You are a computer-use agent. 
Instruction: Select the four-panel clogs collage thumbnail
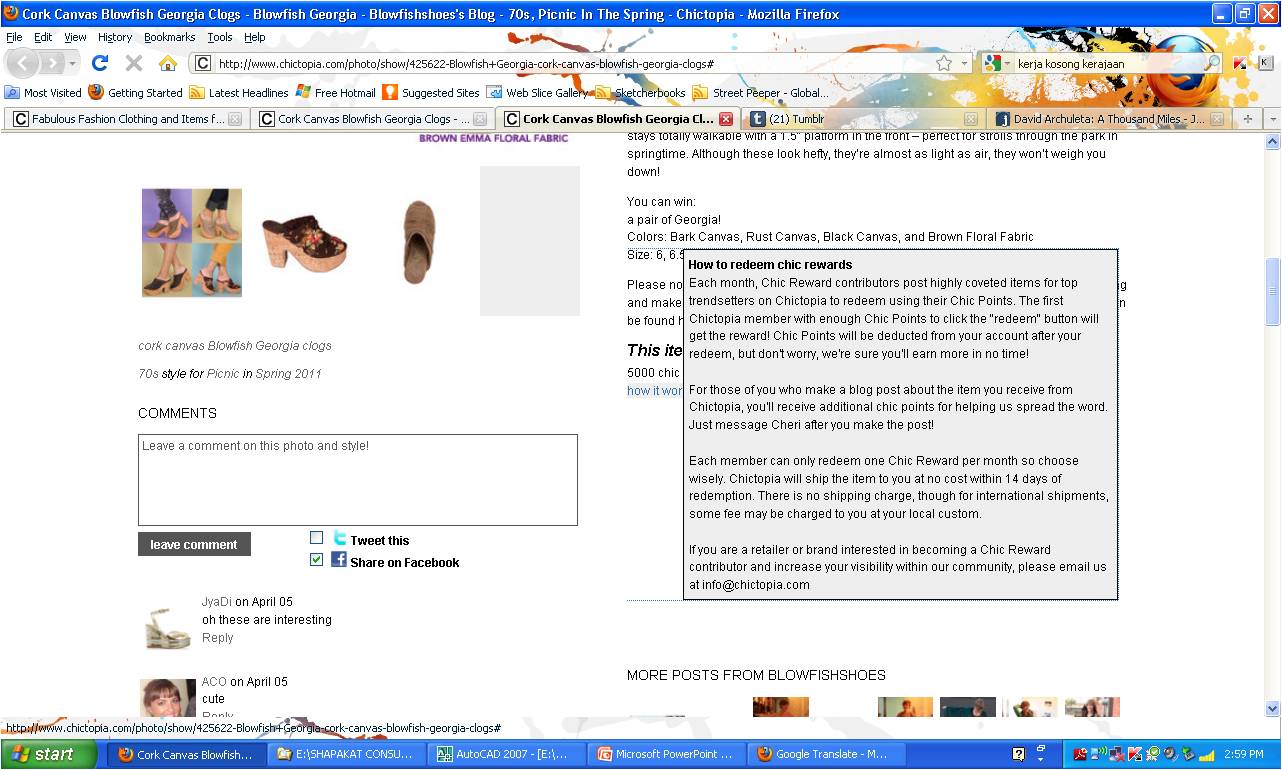(x=192, y=242)
